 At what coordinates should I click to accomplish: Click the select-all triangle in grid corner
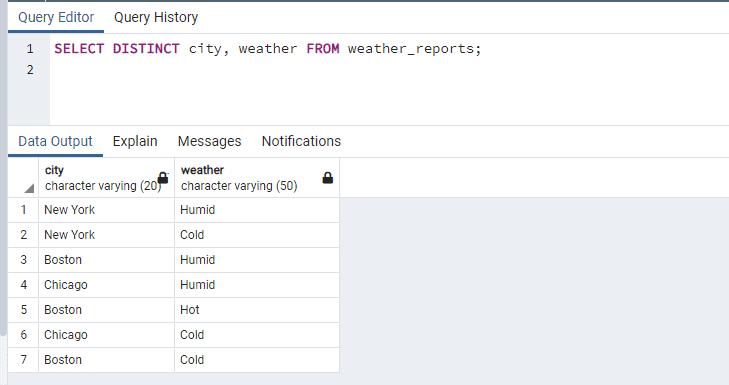[29, 188]
